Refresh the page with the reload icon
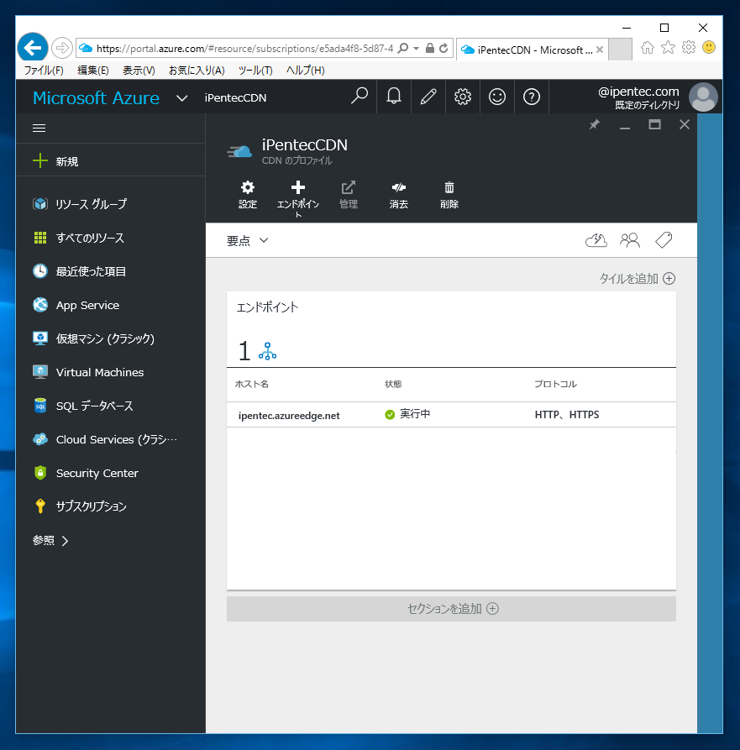This screenshot has width=740, height=750. (x=443, y=48)
